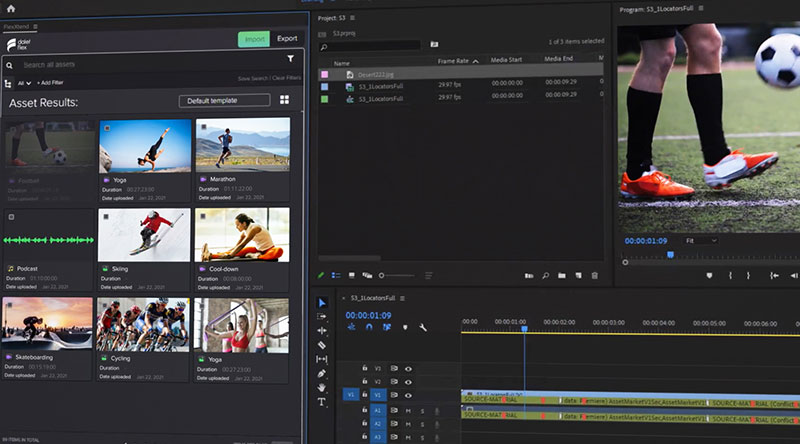Mute audio track A2
The image size is (800, 444).
coord(408,424)
